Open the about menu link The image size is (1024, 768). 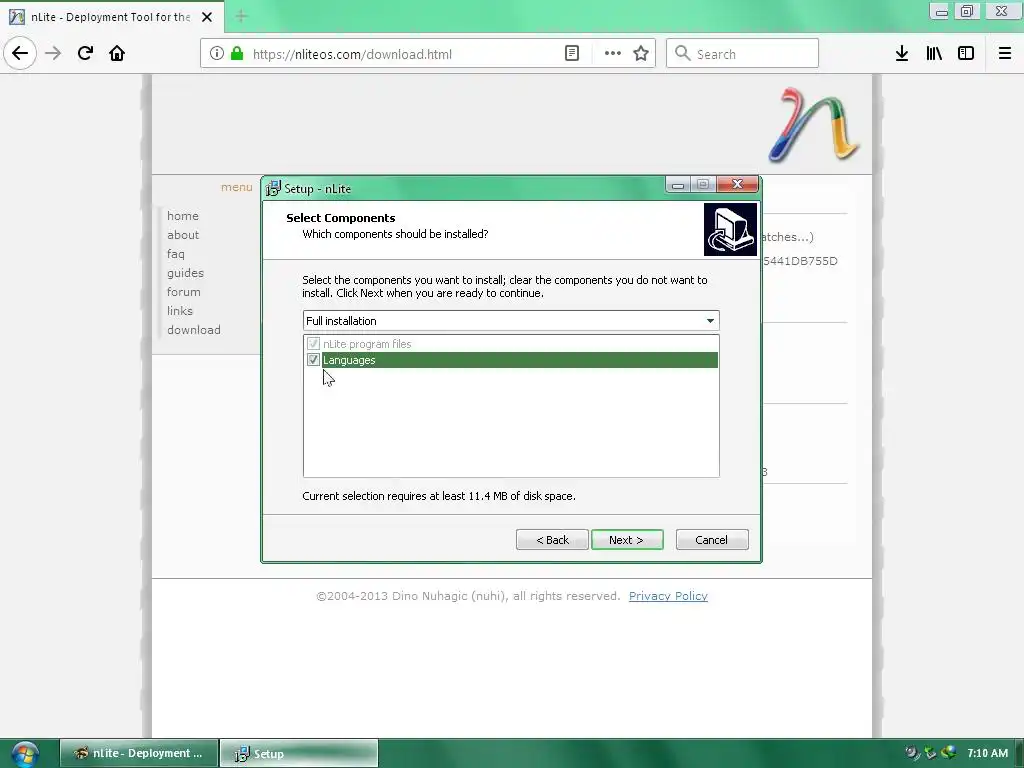[183, 234]
